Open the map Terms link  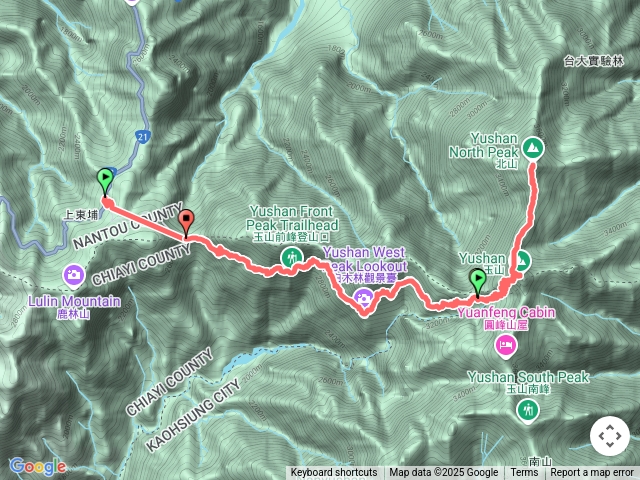(524, 473)
